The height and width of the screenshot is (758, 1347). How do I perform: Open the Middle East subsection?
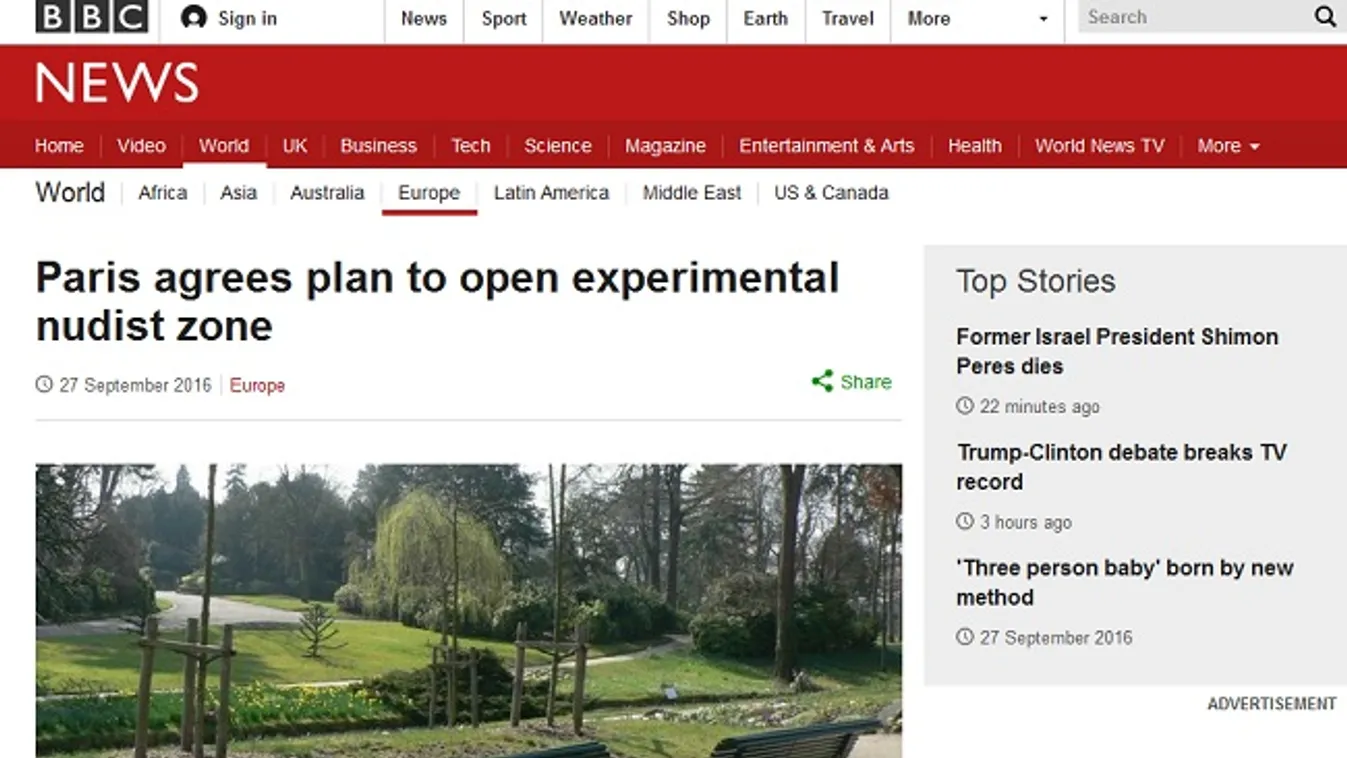point(692,193)
